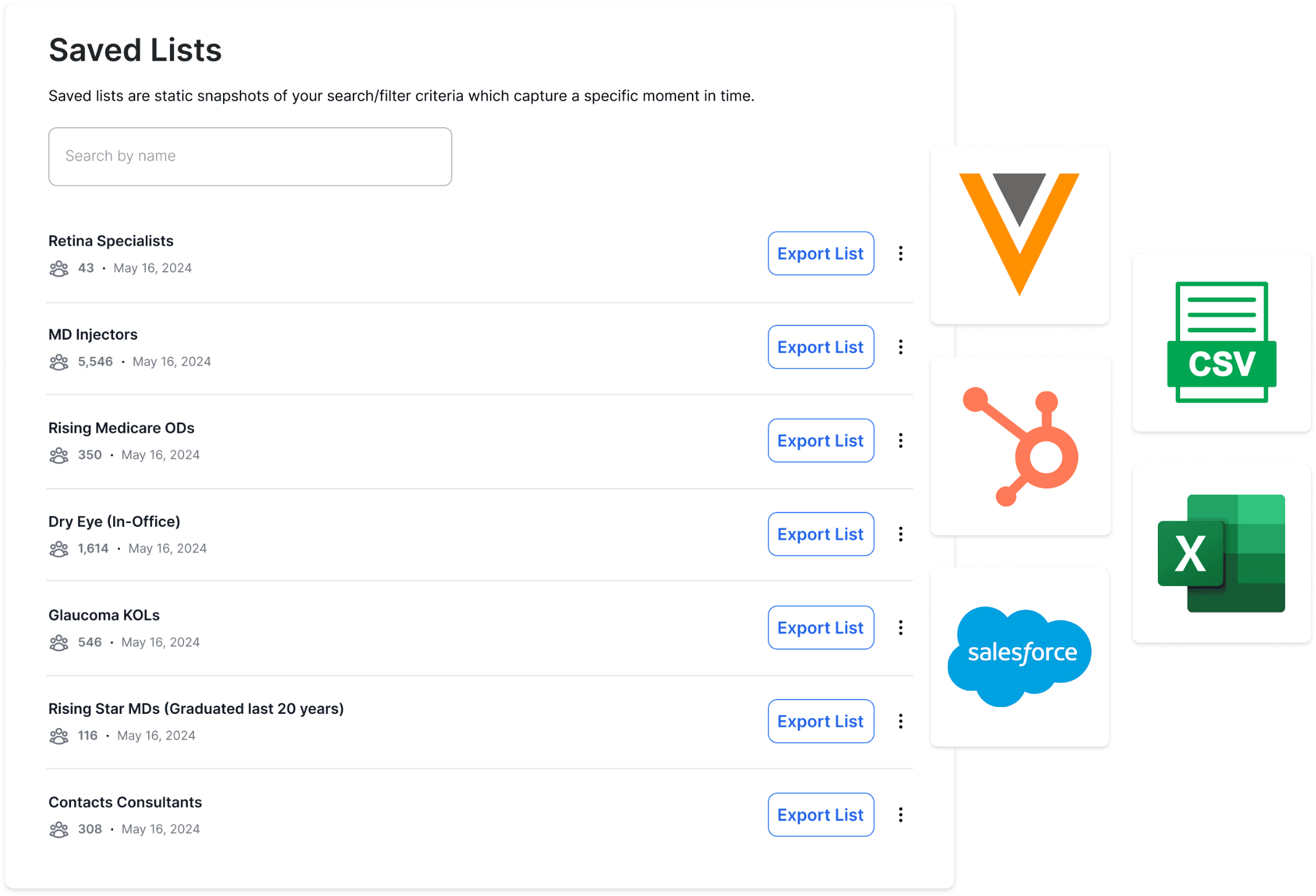Expand options menu for Contacts Consultants

click(901, 814)
